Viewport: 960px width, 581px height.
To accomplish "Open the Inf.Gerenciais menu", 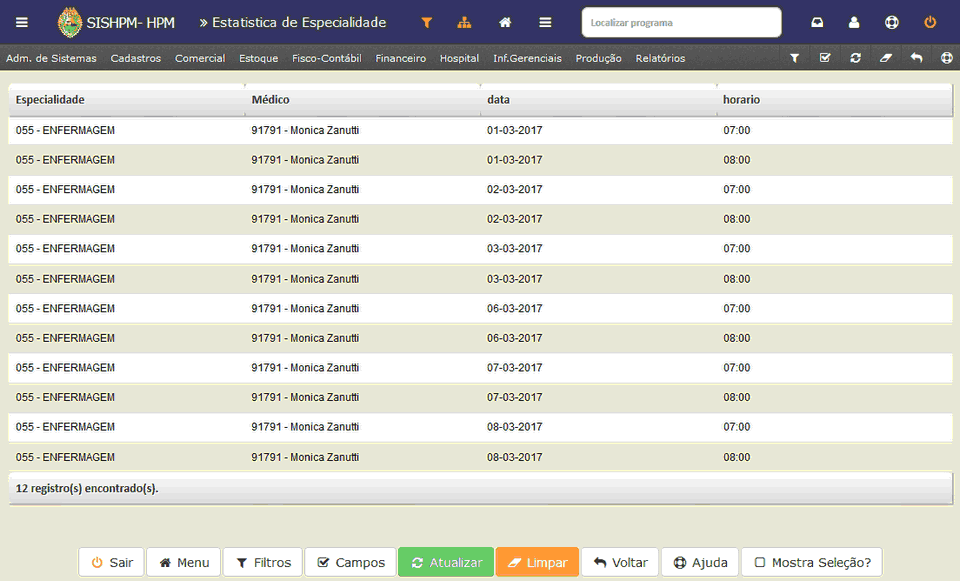I will 527,58.
